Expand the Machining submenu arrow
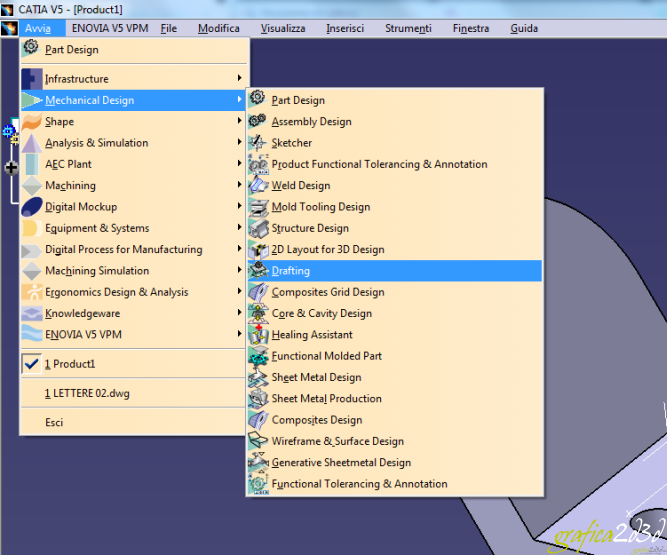Screen dimensions: 667x555 point(239,185)
